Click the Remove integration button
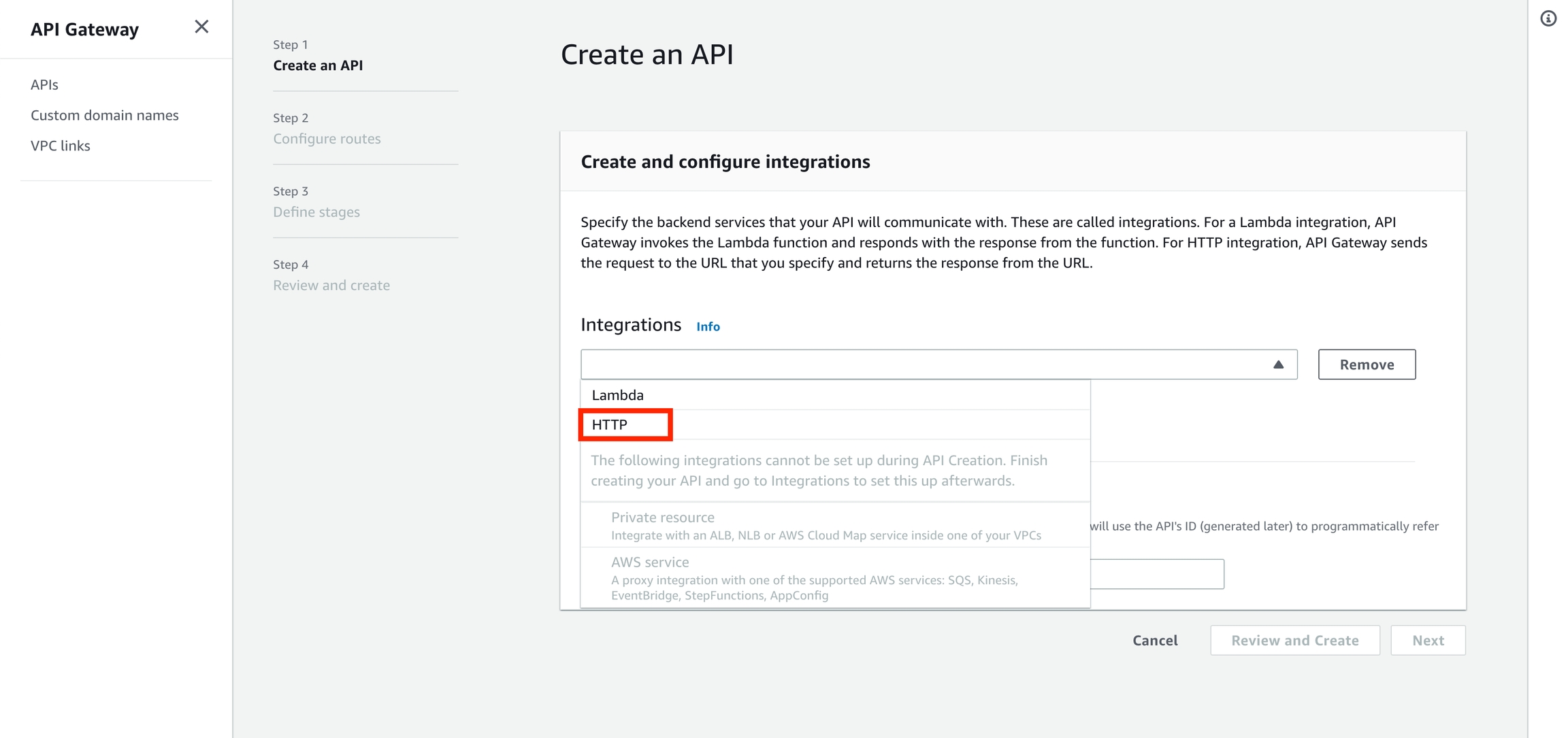Image resolution: width=1568 pixels, height=738 pixels. [1367, 365]
